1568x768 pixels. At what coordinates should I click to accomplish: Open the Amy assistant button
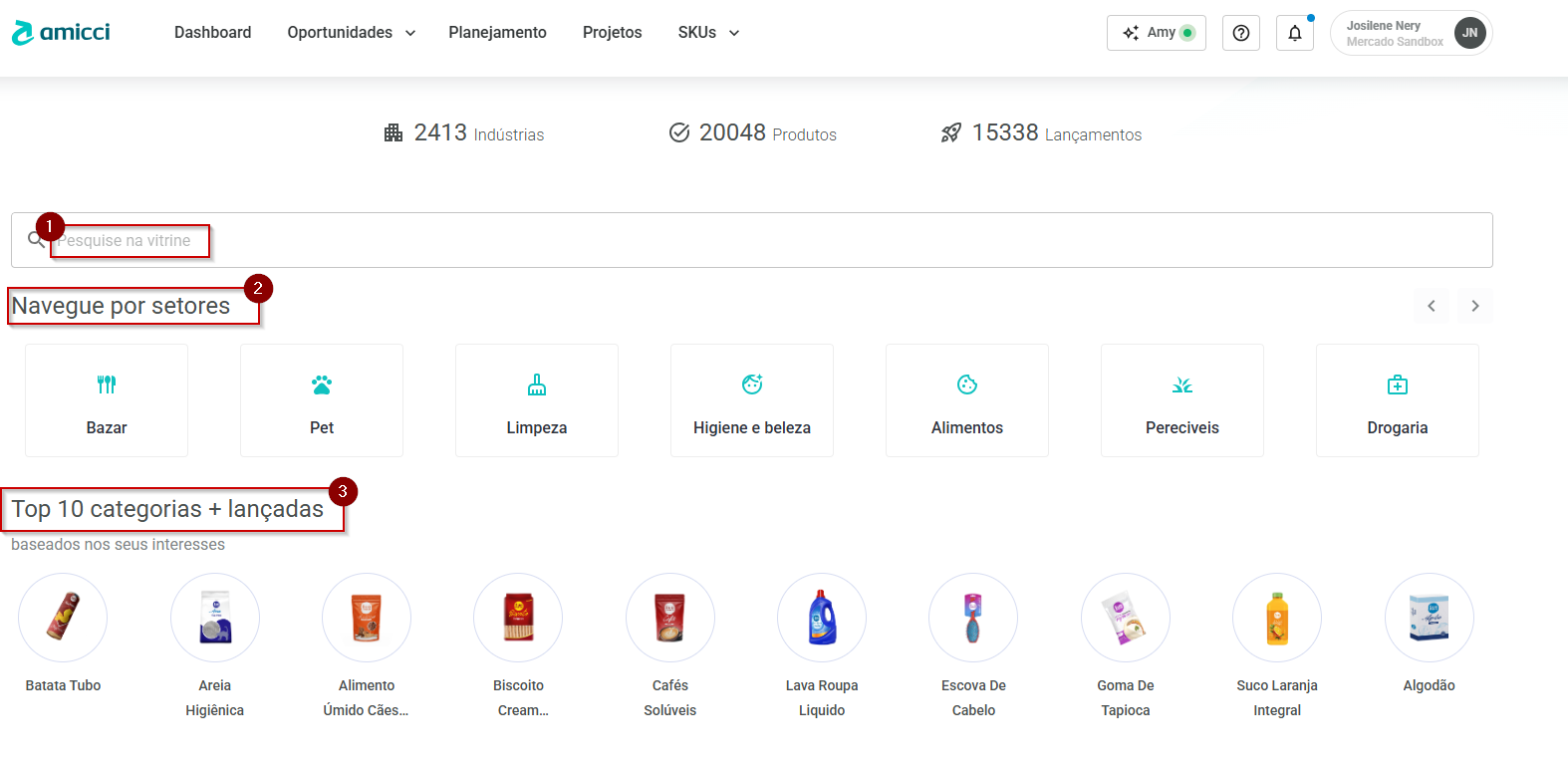pyautogui.click(x=1156, y=33)
